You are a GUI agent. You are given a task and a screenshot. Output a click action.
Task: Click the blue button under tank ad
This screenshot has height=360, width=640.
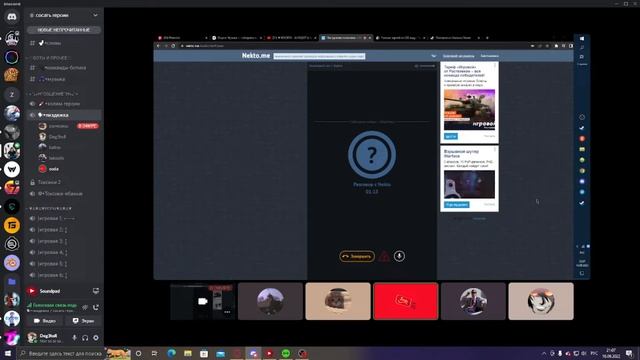pos(451,136)
